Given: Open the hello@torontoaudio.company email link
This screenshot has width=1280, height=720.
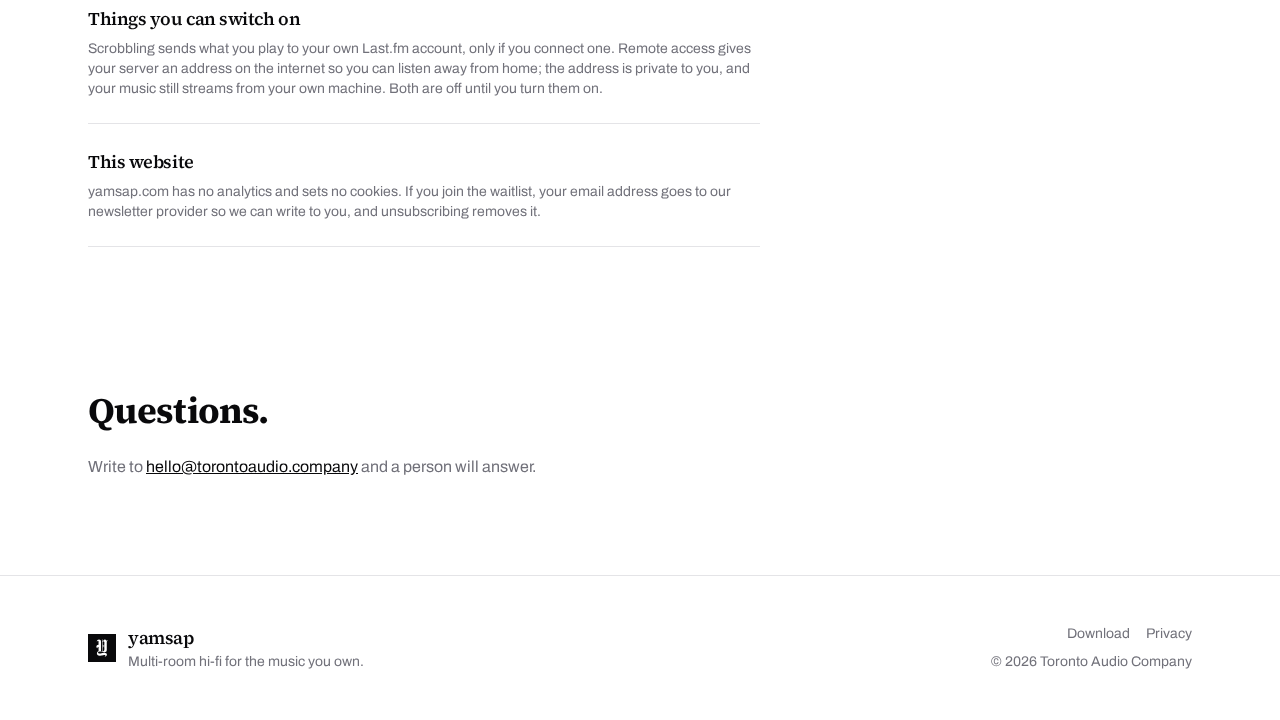Looking at the screenshot, I should pyautogui.click(x=252, y=467).
